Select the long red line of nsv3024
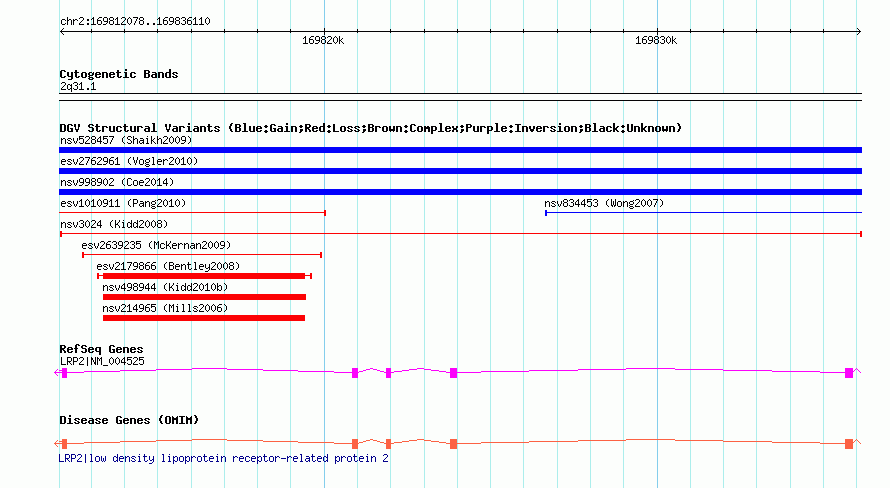The width and height of the screenshot is (890, 488). [461, 234]
